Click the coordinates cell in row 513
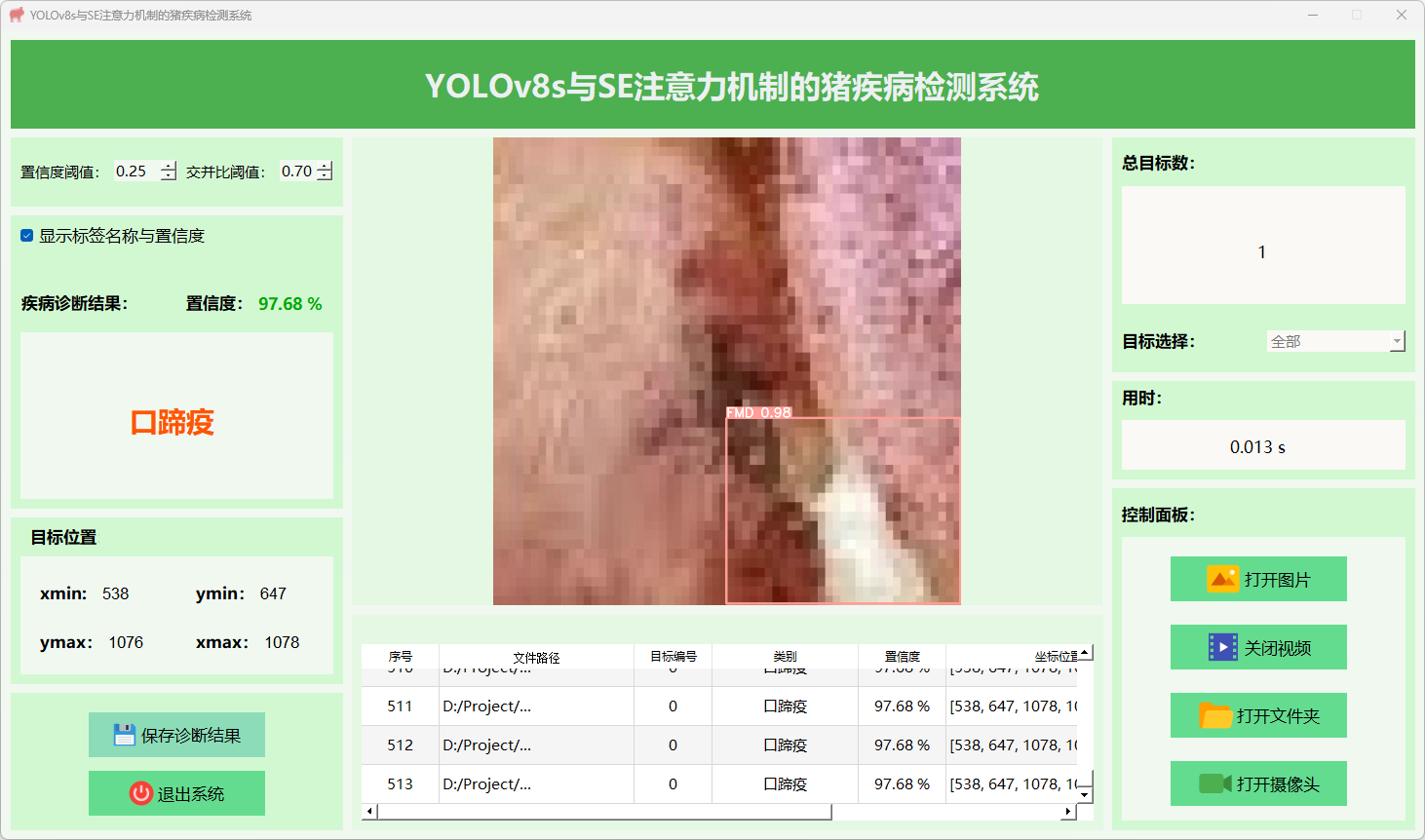Viewport: 1425px width, 840px height. [1012, 784]
